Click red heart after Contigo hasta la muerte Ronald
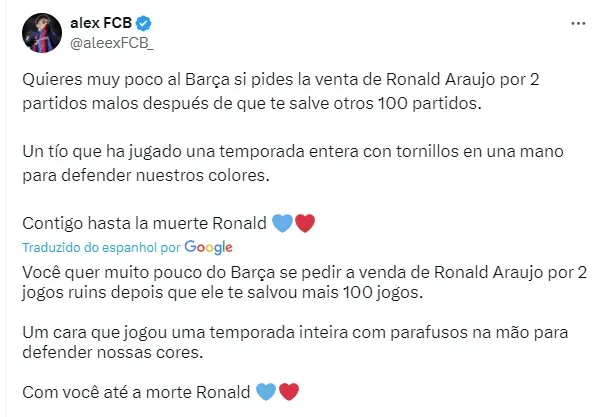 pyautogui.click(x=305, y=223)
